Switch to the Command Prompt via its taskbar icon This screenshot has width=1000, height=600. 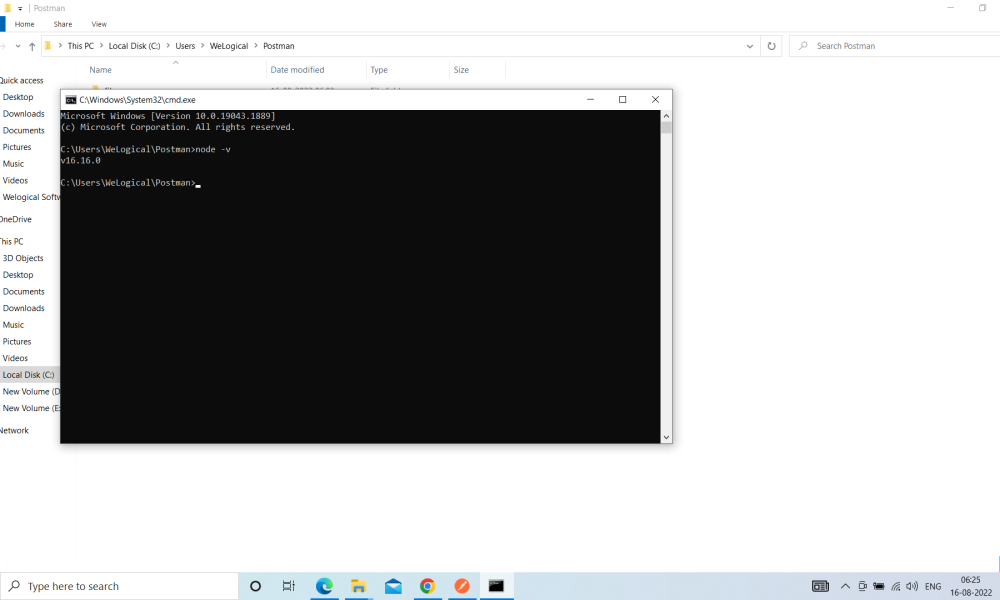pos(496,586)
